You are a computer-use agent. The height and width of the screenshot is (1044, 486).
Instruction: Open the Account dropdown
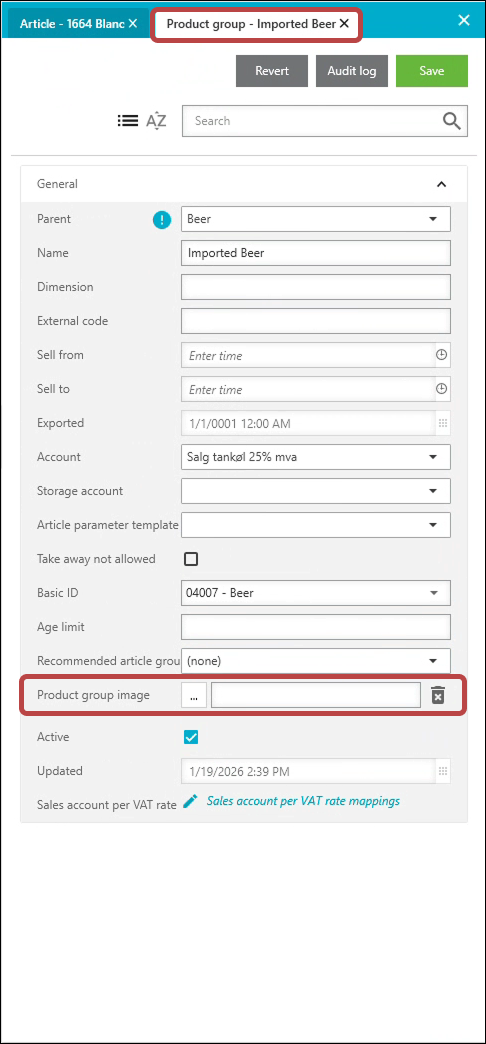tap(316, 457)
